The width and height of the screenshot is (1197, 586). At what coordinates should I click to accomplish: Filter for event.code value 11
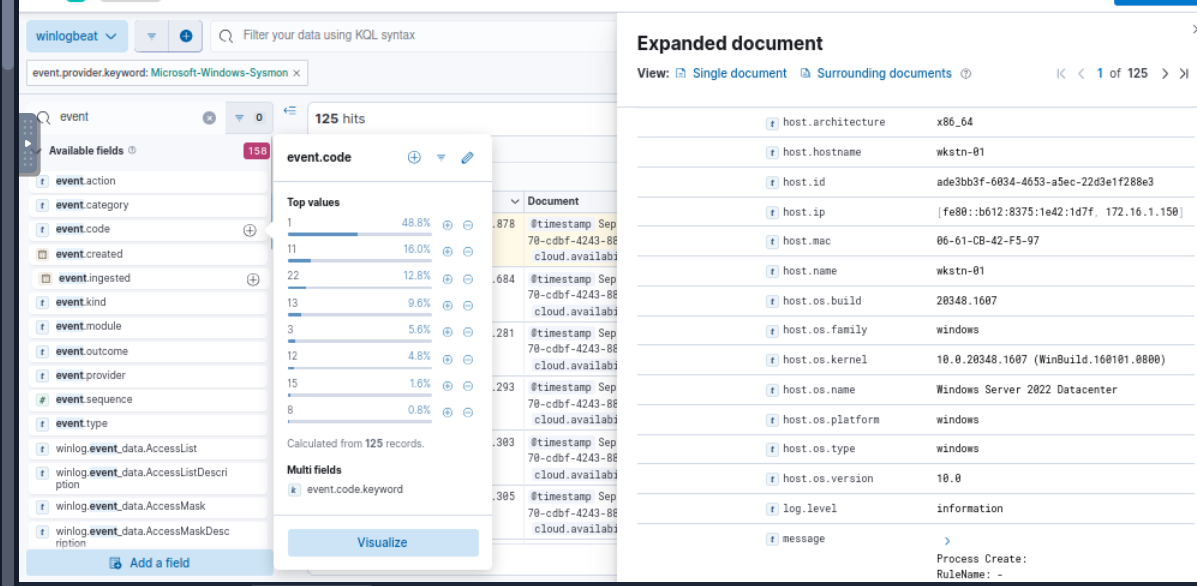point(448,251)
